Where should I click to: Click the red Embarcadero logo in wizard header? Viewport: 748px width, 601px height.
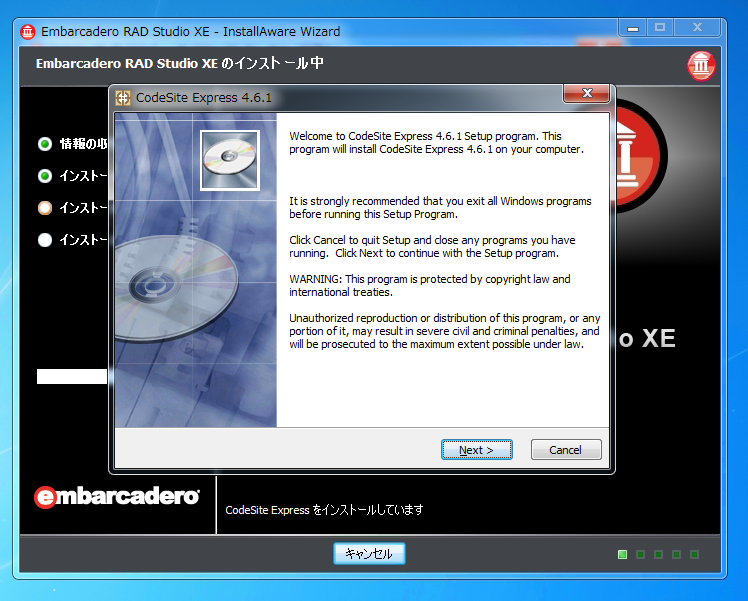click(701, 65)
